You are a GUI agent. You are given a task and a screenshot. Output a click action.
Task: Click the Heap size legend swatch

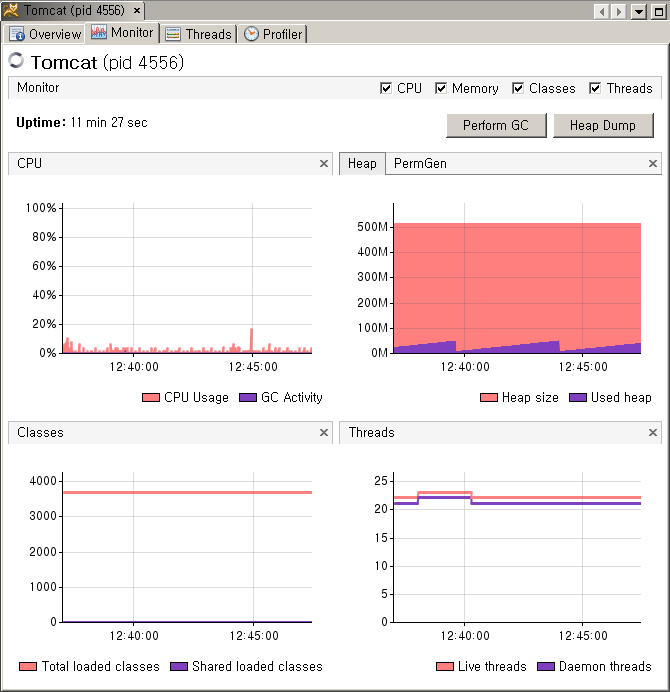pyautogui.click(x=489, y=398)
